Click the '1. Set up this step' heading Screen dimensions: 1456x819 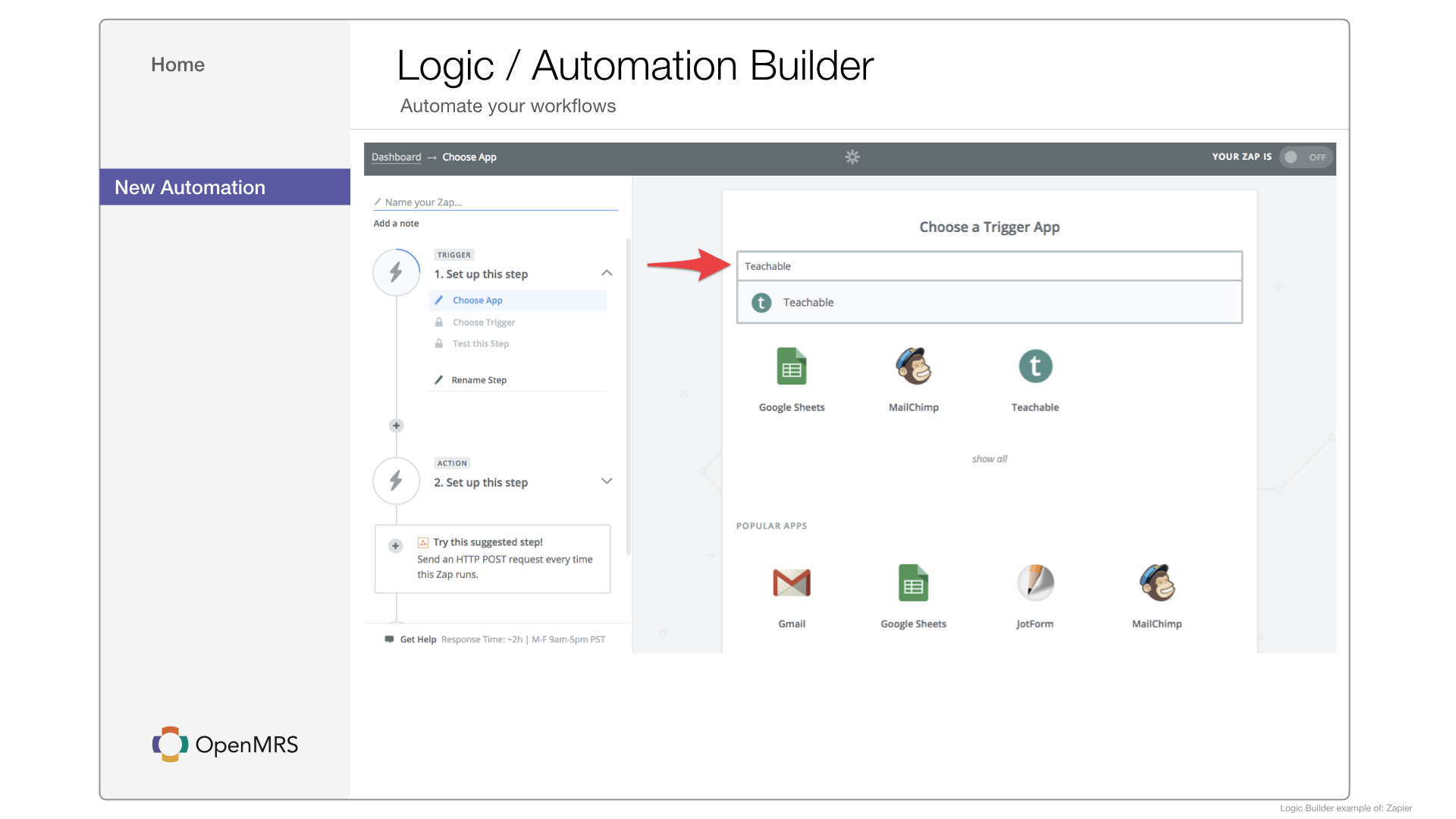point(481,274)
